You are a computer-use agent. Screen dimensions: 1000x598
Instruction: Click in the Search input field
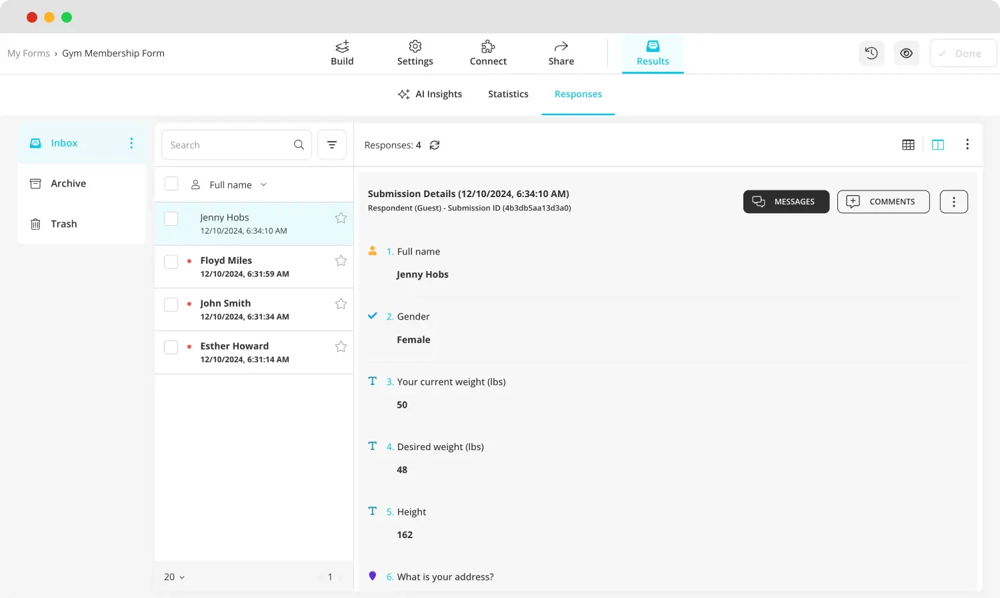click(230, 145)
